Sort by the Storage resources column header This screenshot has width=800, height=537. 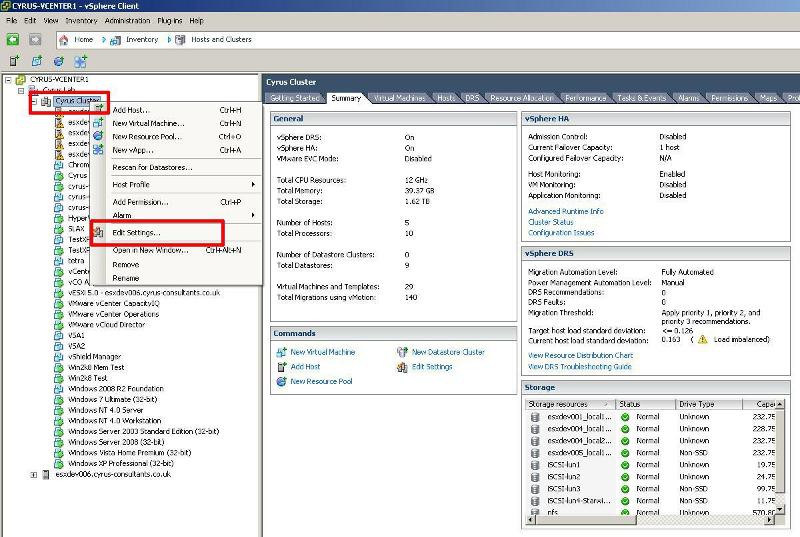[570, 404]
